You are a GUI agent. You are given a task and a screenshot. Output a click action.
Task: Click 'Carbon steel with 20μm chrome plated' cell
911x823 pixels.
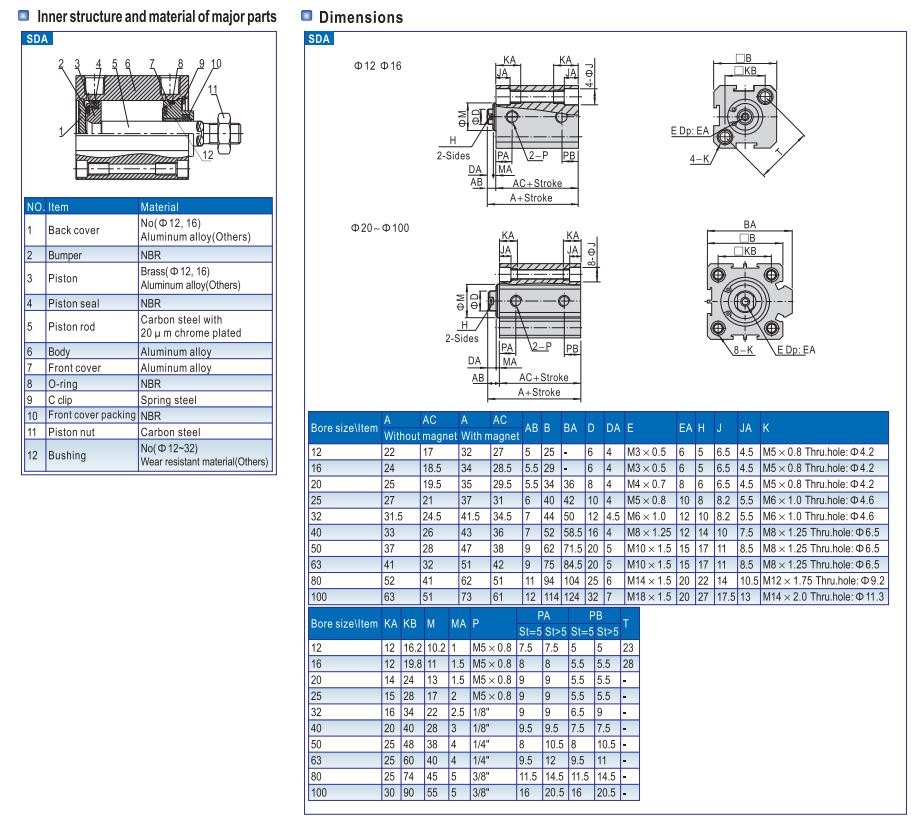point(205,326)
